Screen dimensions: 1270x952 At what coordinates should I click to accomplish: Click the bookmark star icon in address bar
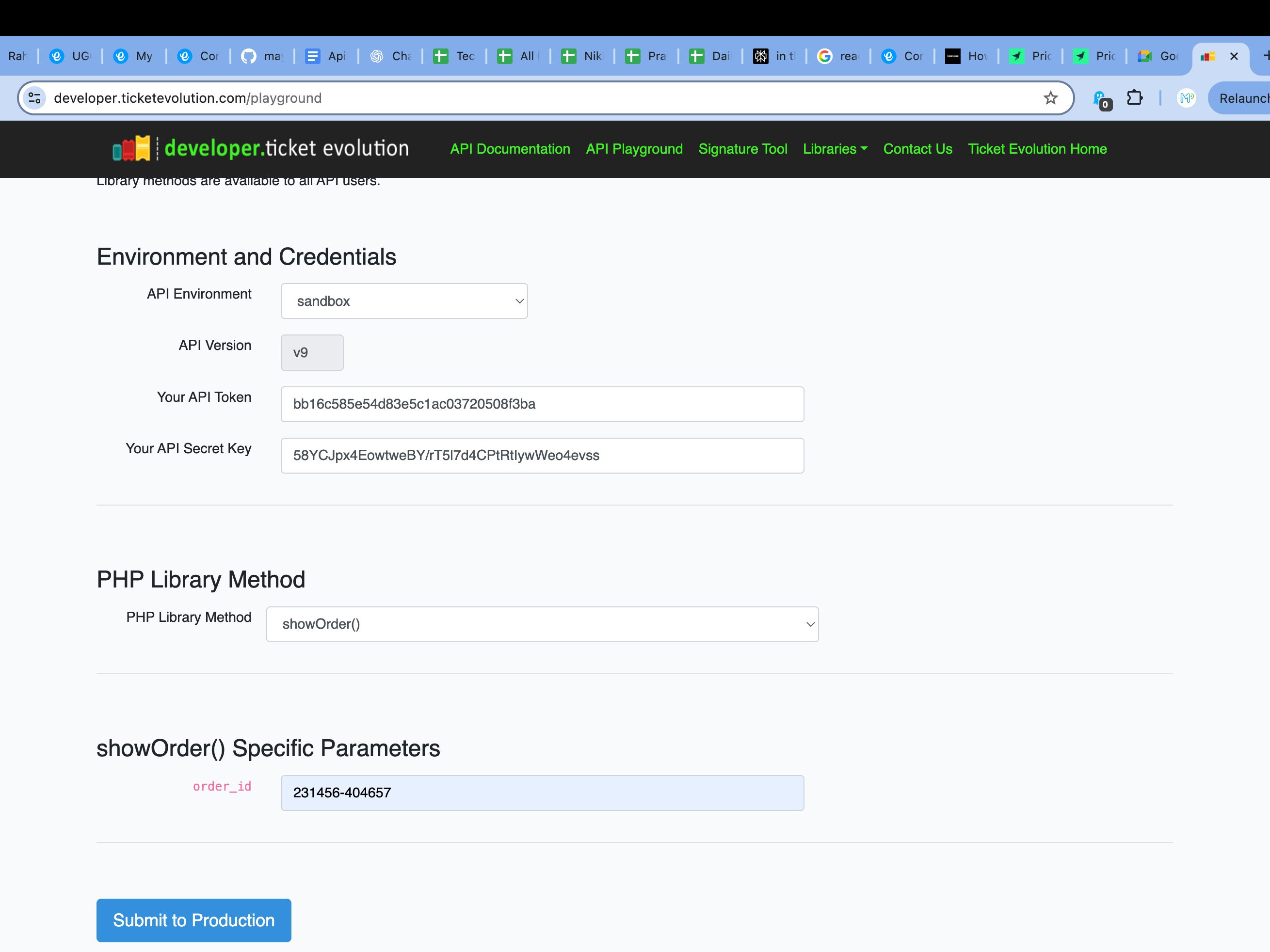1050,98
